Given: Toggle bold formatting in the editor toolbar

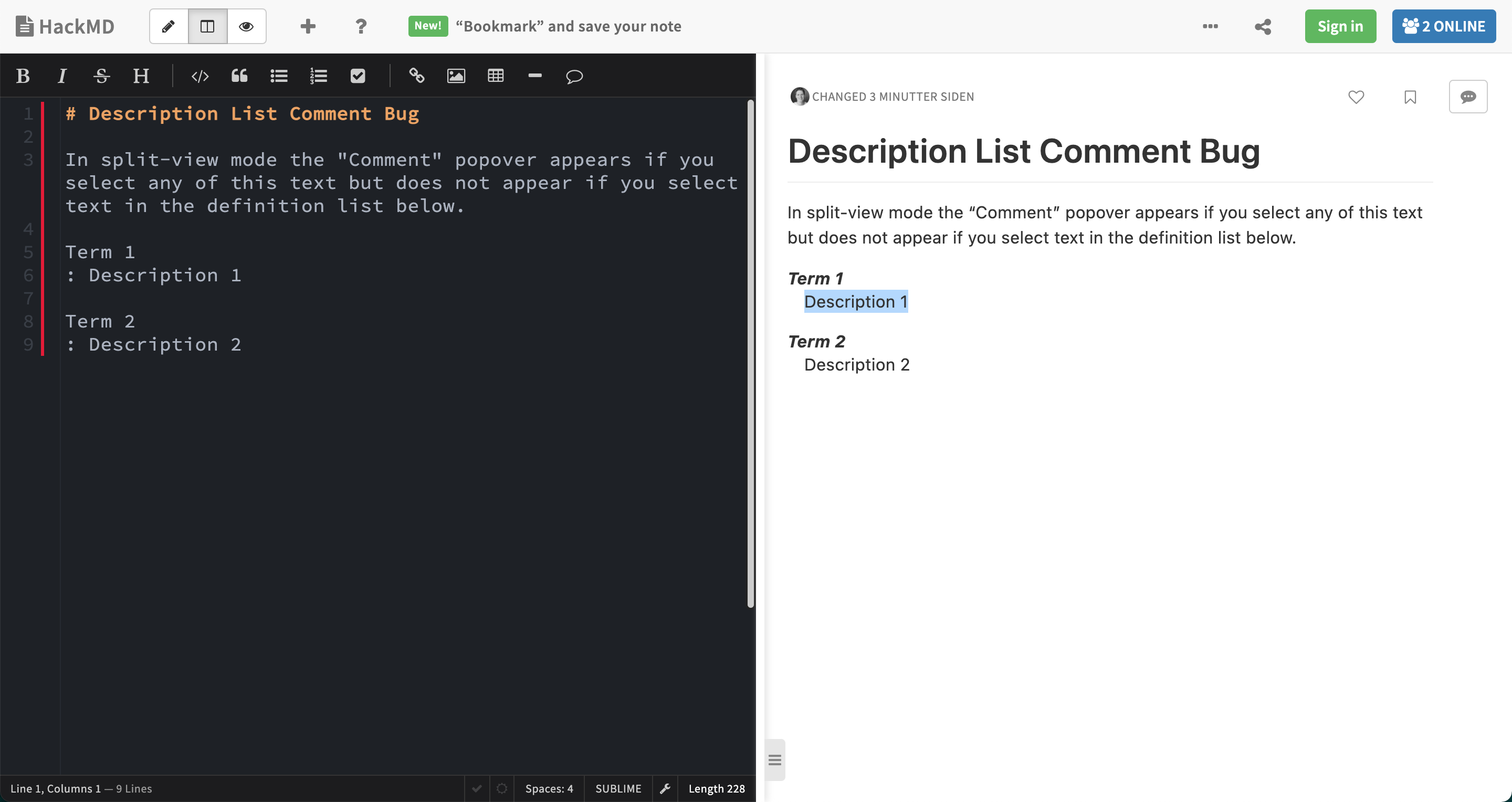Looking at the screenshot, I should (x=22, y=76).
